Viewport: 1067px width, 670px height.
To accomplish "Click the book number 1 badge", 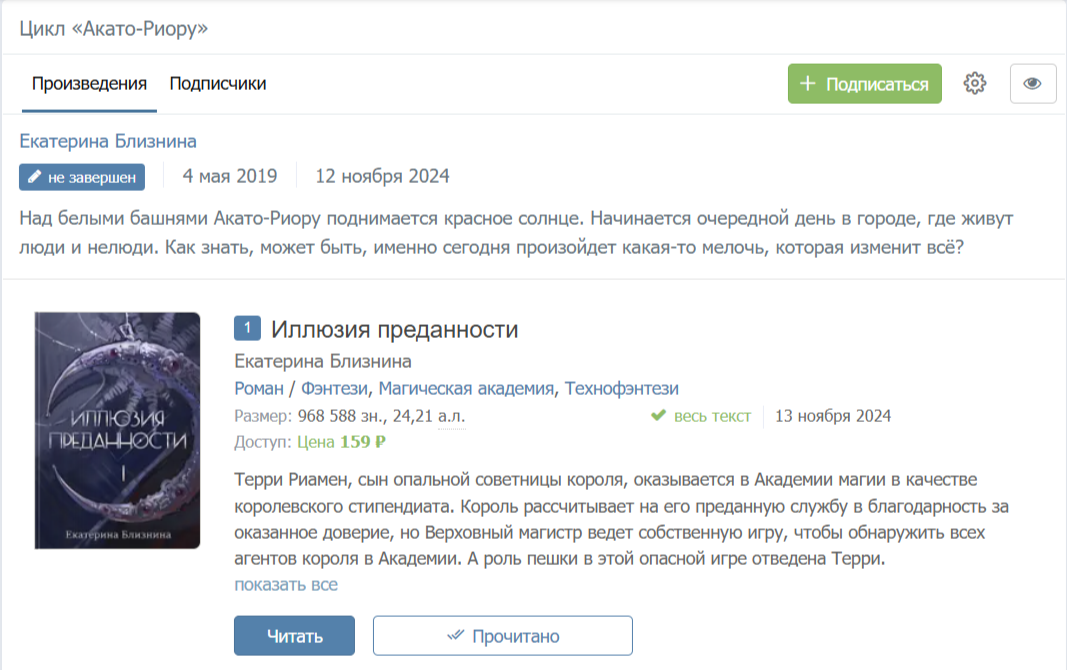I will (x=247, y=329).
